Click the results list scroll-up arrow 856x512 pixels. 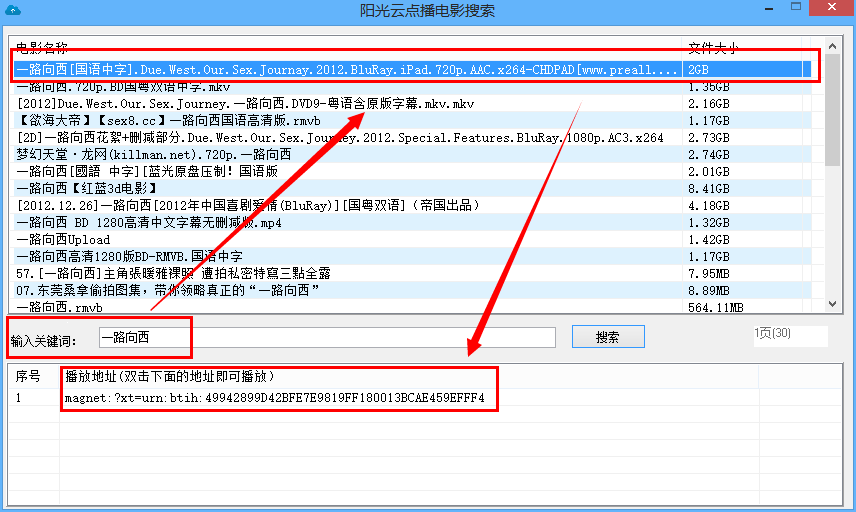coord(833,46)
